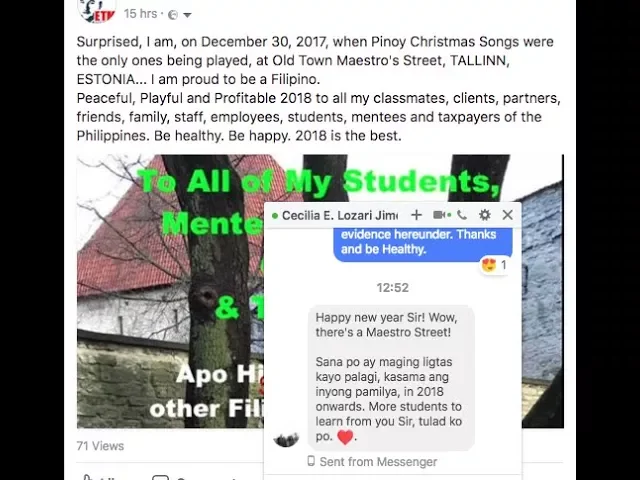Open chat options gear in Messenger popup
The height and width of the screenshot is (480, 640).
coord(484,215)
